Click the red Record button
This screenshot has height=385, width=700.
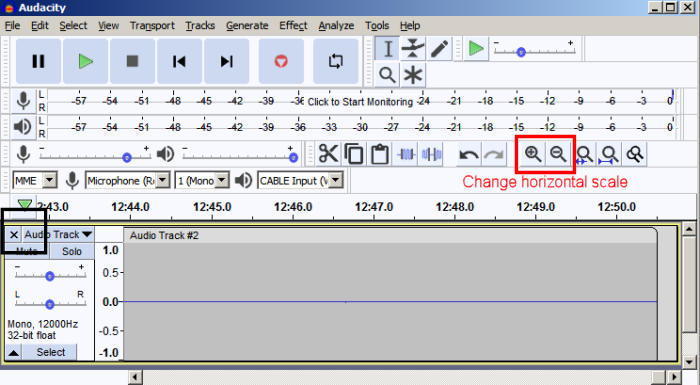coord(281,61)
